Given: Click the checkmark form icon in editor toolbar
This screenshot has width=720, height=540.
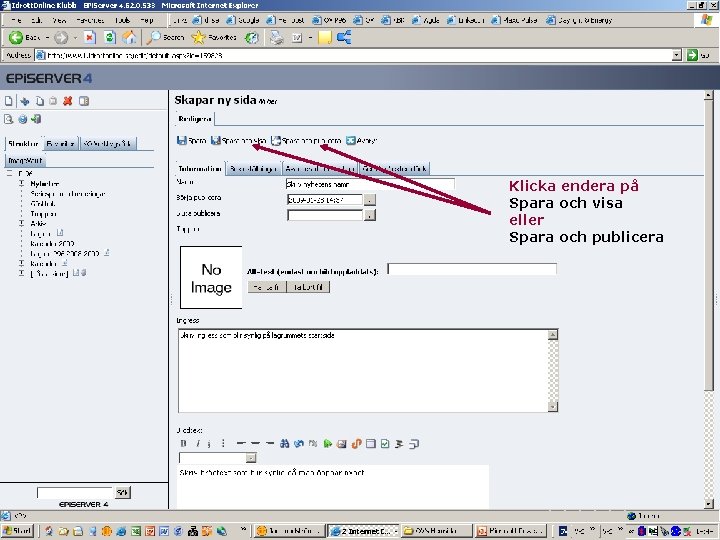Looking at the screenshot, I should tap(385, 444).
